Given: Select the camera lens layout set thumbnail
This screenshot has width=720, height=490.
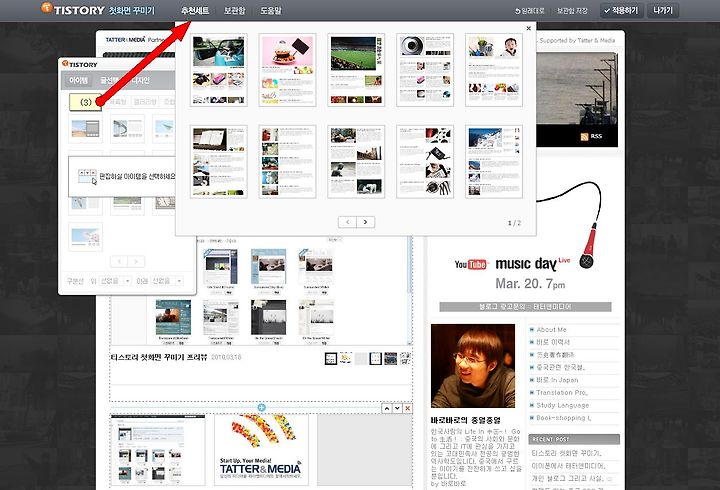Looking at the screenshot, I should 425,70.
